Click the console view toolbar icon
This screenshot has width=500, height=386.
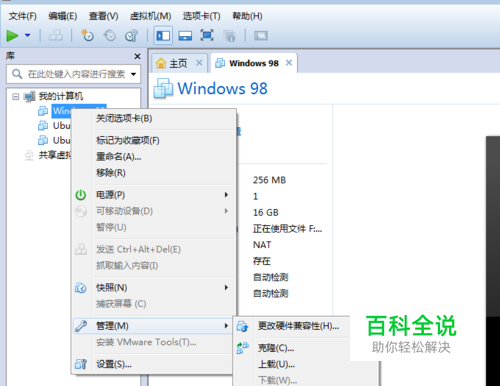(x=261, y=35)
